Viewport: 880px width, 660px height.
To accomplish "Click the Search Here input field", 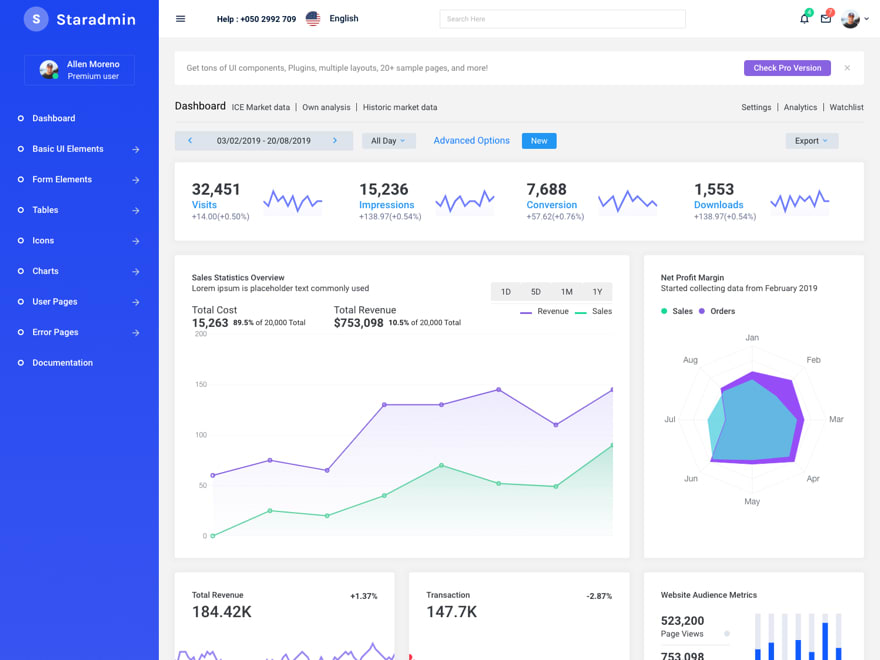I will pos(562,19).
